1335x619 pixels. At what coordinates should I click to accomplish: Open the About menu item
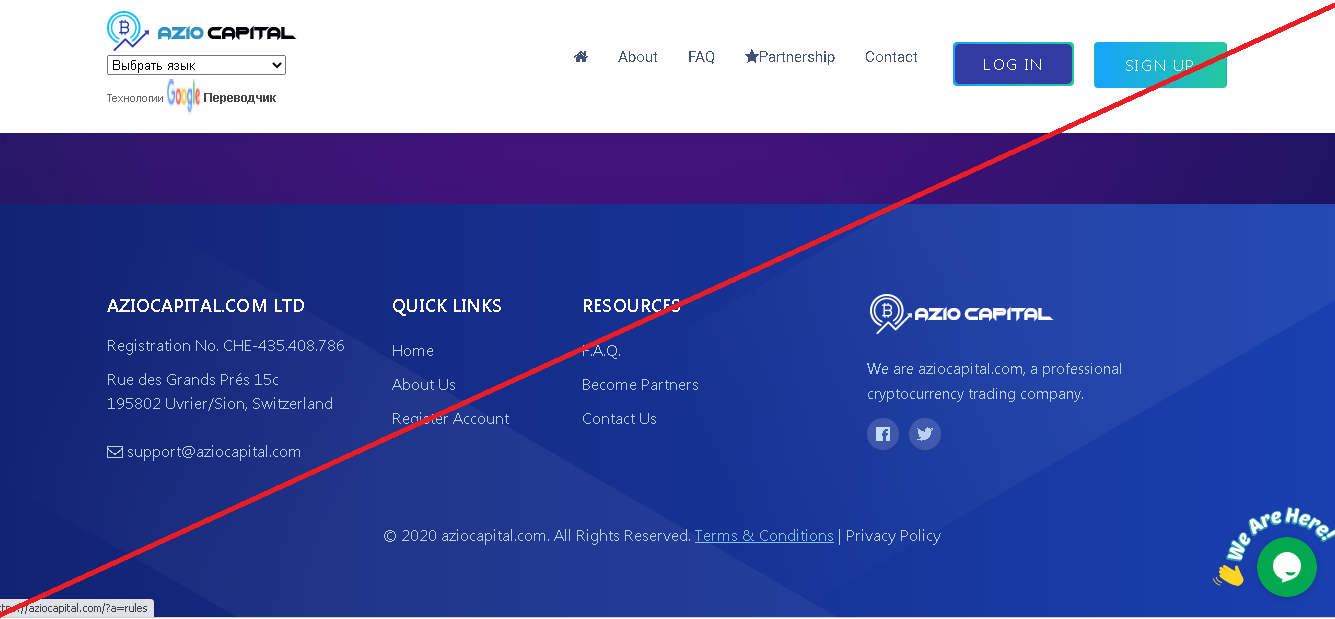[638, 57]
